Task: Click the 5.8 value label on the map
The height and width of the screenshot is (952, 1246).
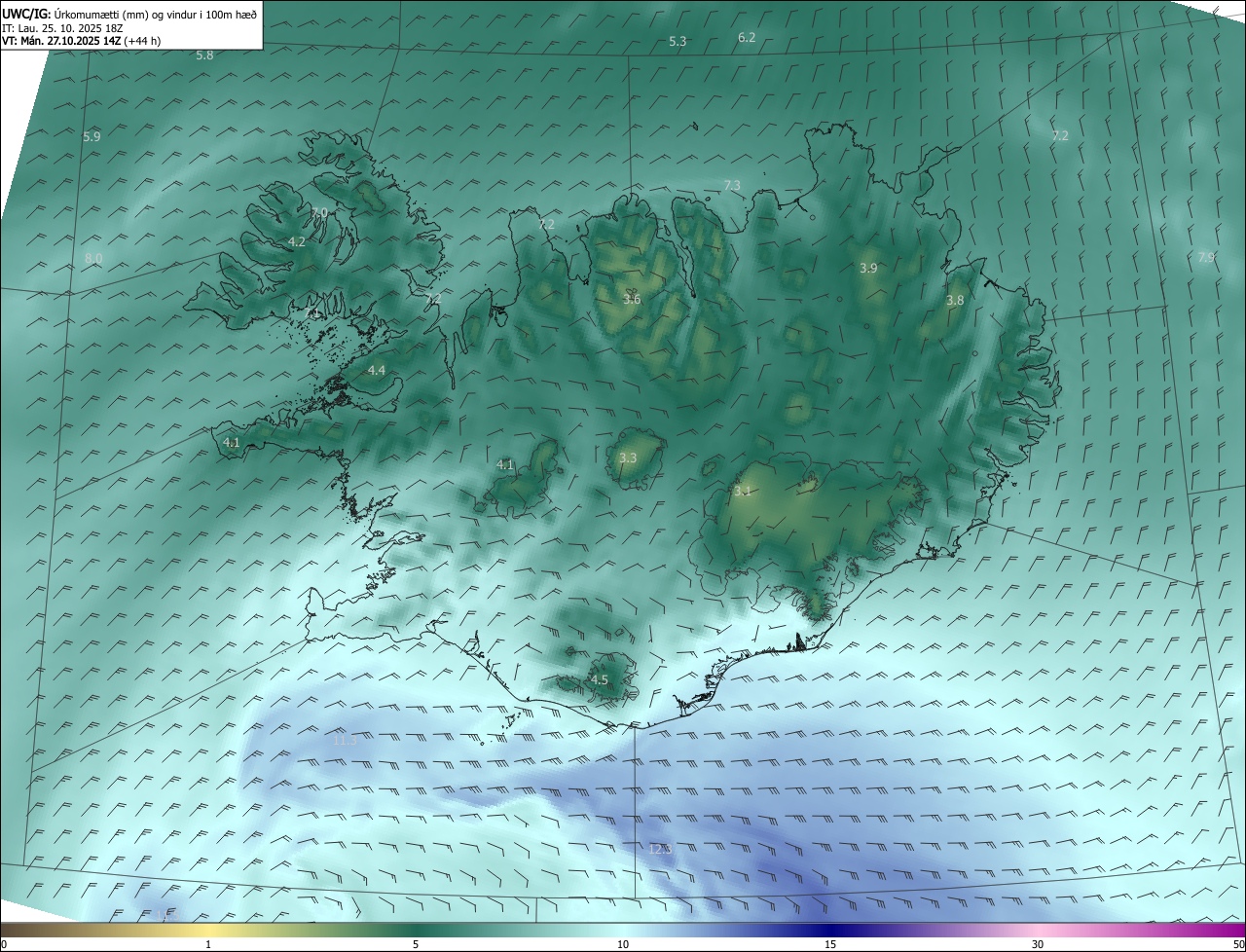Action: 204,55
